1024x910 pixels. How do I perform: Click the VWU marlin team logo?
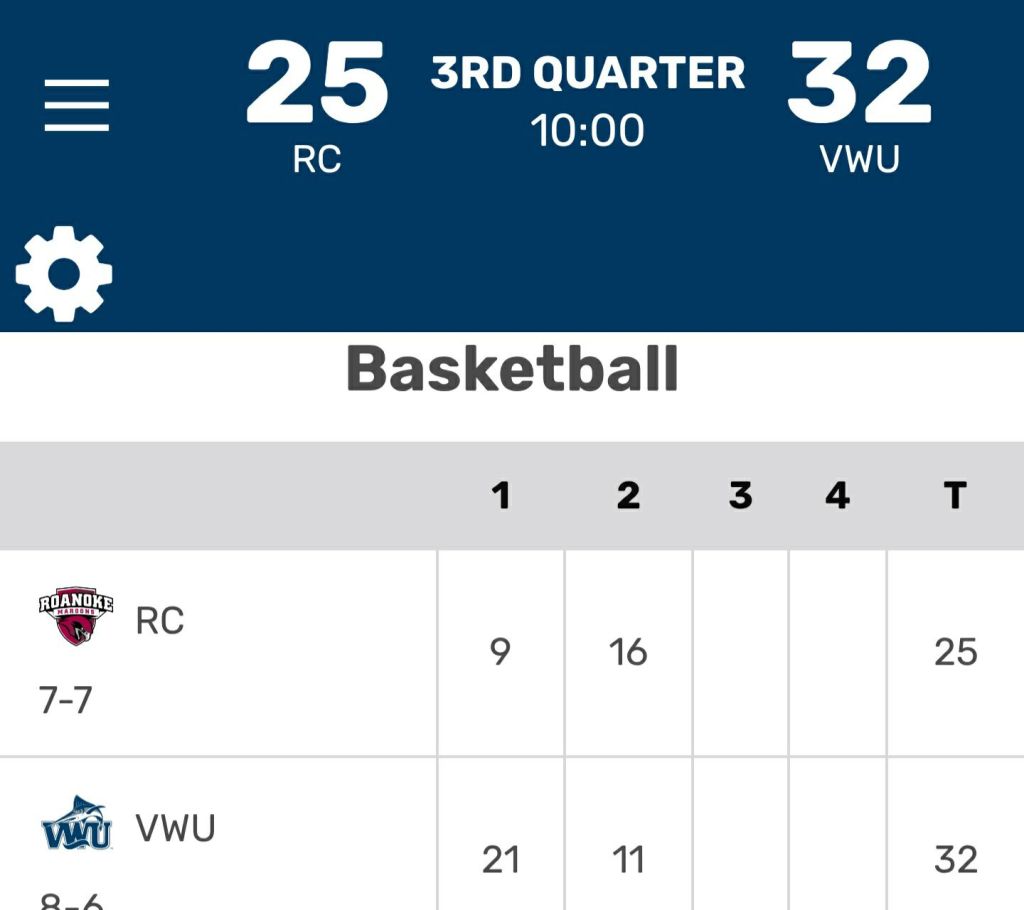(x=76, y=824)
